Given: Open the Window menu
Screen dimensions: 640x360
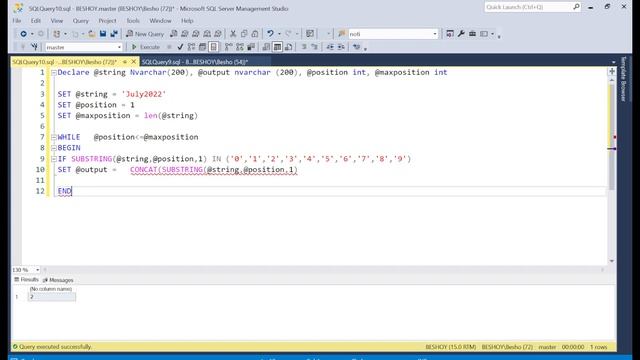Looking at the screenshot, I should click(x=160, y=20).
